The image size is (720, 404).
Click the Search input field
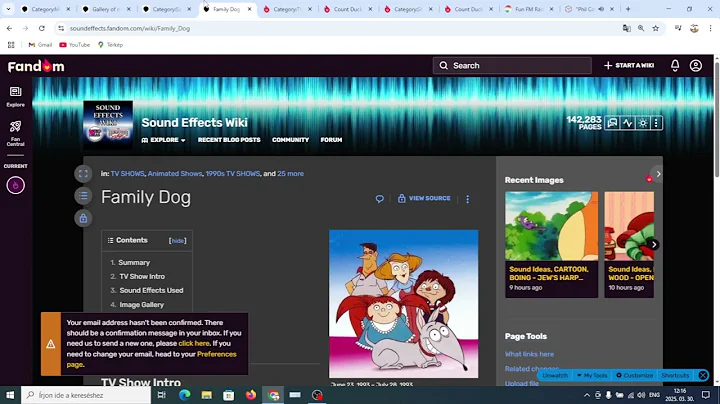point(512,66)
